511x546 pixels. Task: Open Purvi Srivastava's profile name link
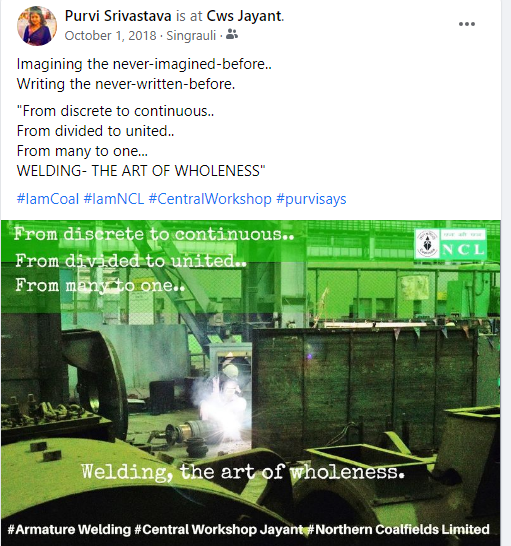118,16
